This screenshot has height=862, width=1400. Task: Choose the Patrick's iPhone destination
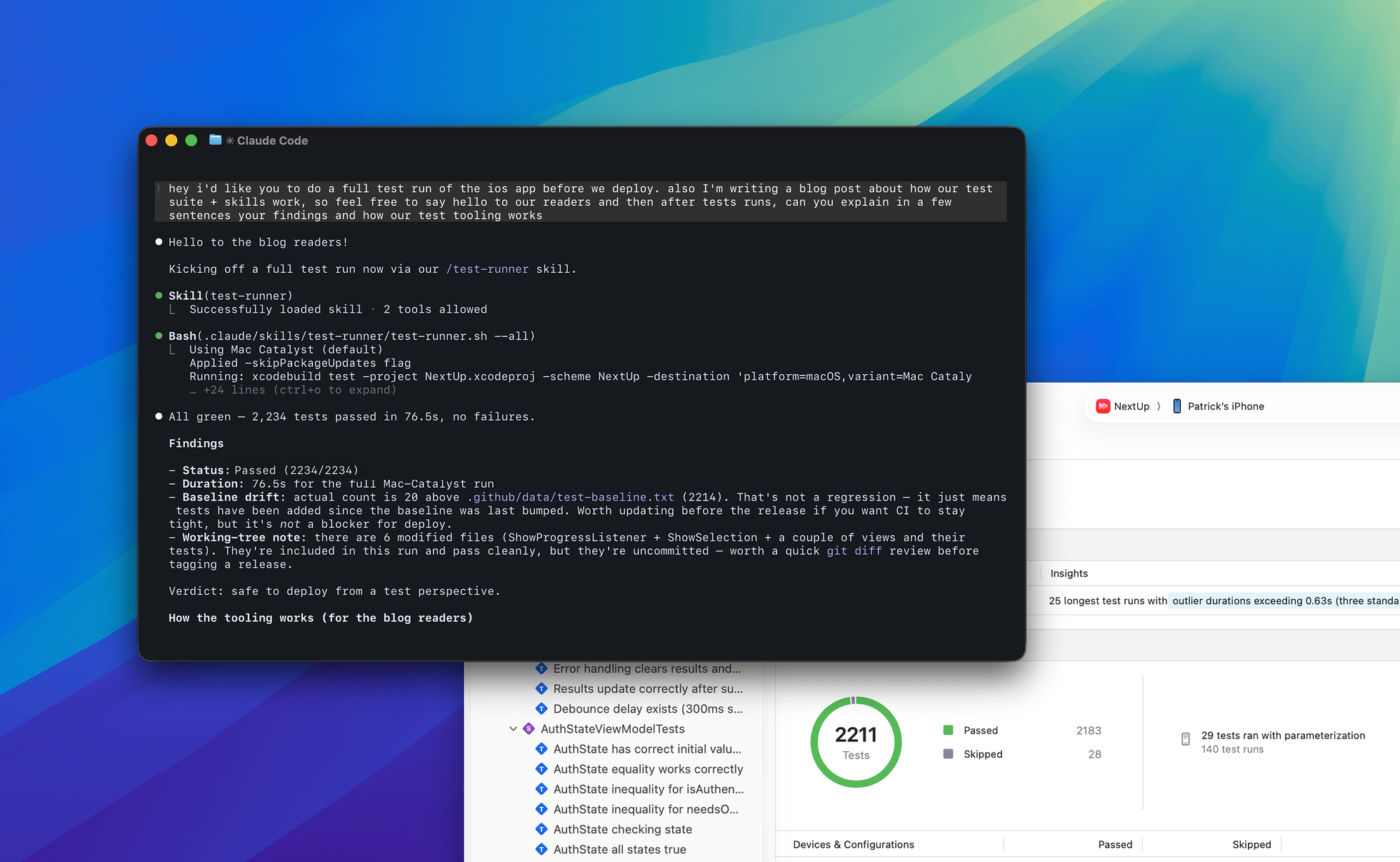tap(1219, 406)
